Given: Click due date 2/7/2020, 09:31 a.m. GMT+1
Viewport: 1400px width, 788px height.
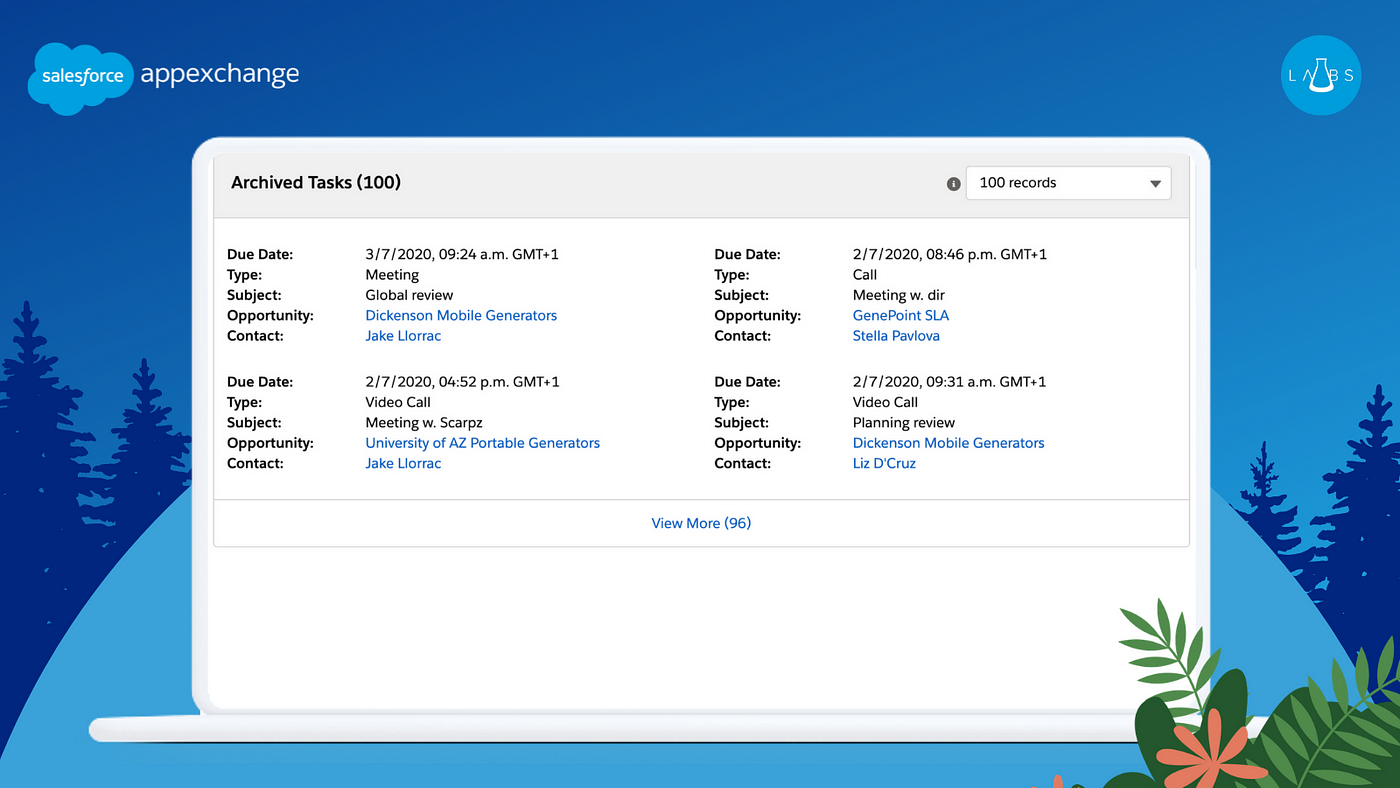Looking at the screenshot, I should pos(949,382).
